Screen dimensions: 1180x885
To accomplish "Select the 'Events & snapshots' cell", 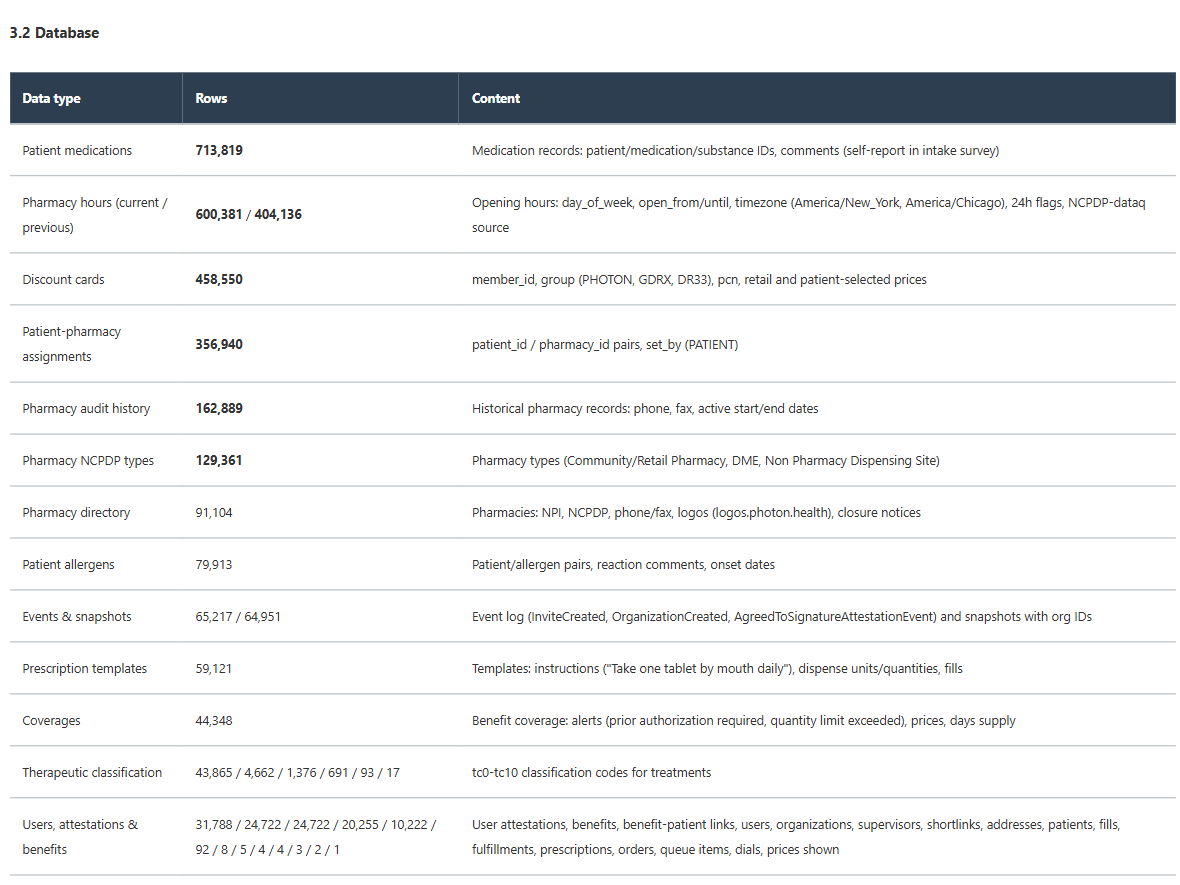I will coord(77,616).
